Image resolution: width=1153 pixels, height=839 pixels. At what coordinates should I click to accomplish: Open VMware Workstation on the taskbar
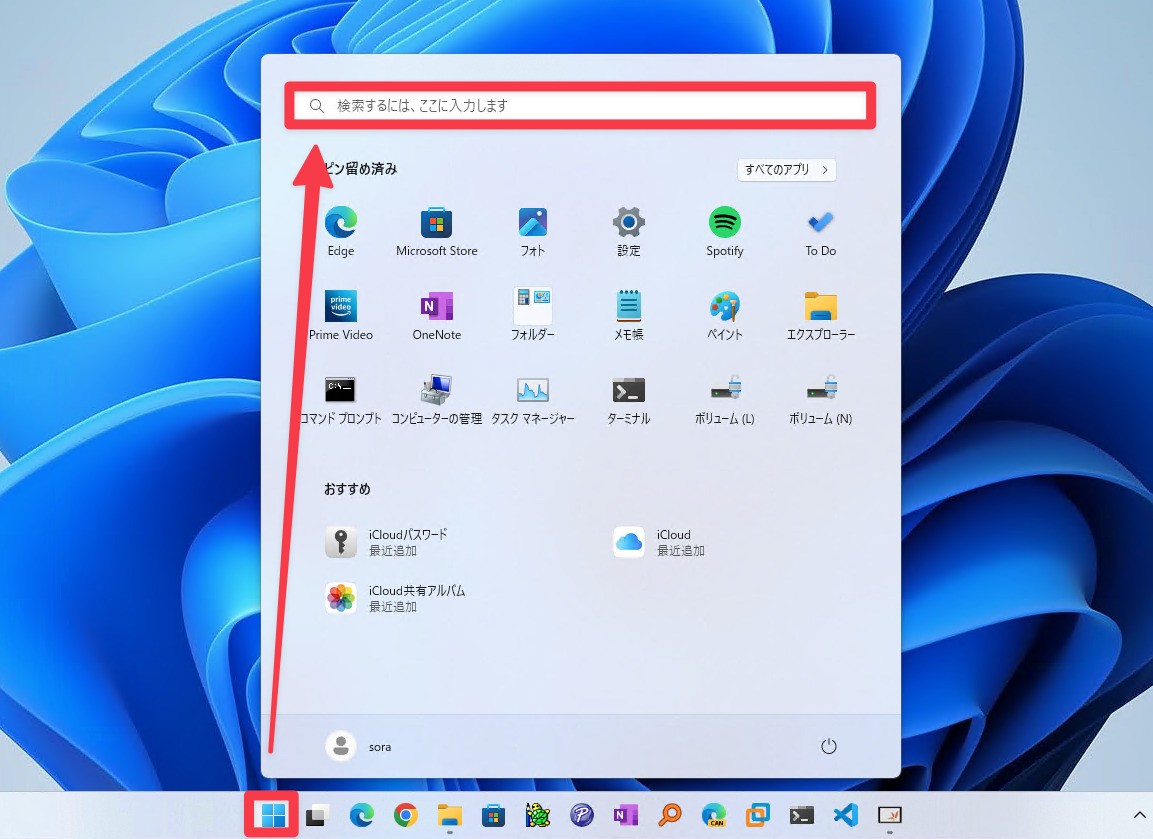tap(757, 815)
